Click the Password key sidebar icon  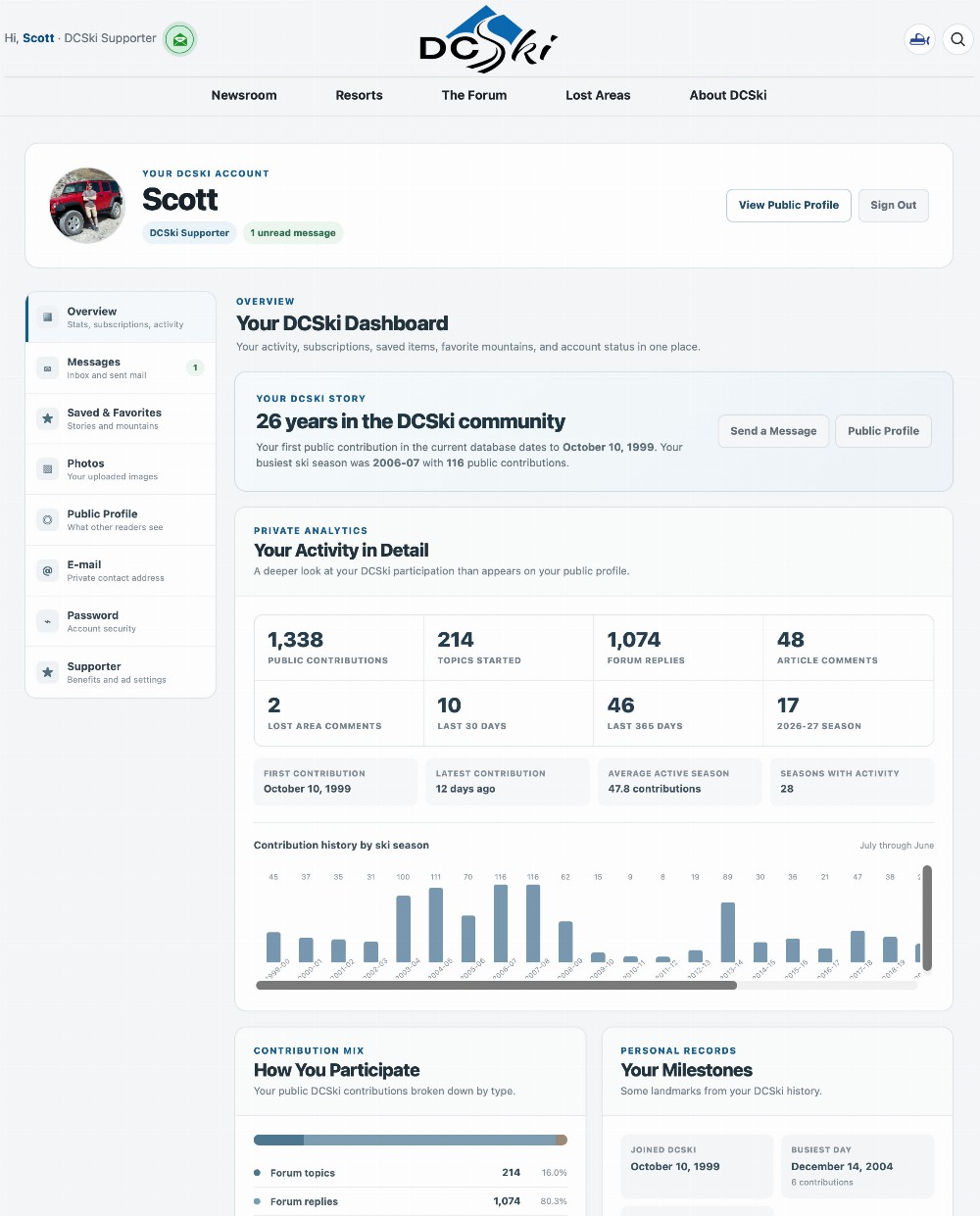point(47,621)
